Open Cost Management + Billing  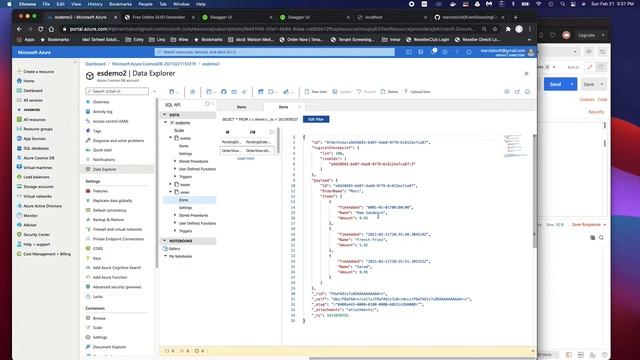[x=44, y=254]
